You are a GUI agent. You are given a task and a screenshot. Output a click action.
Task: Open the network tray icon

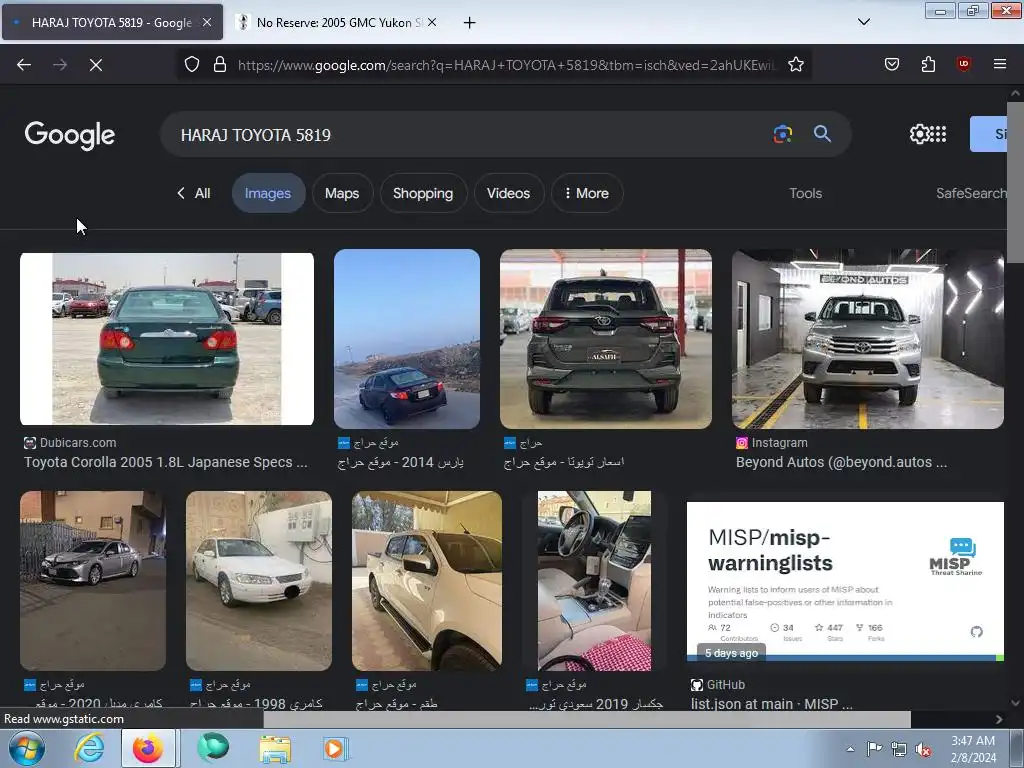pyautogui.click(x=899, y=750)
